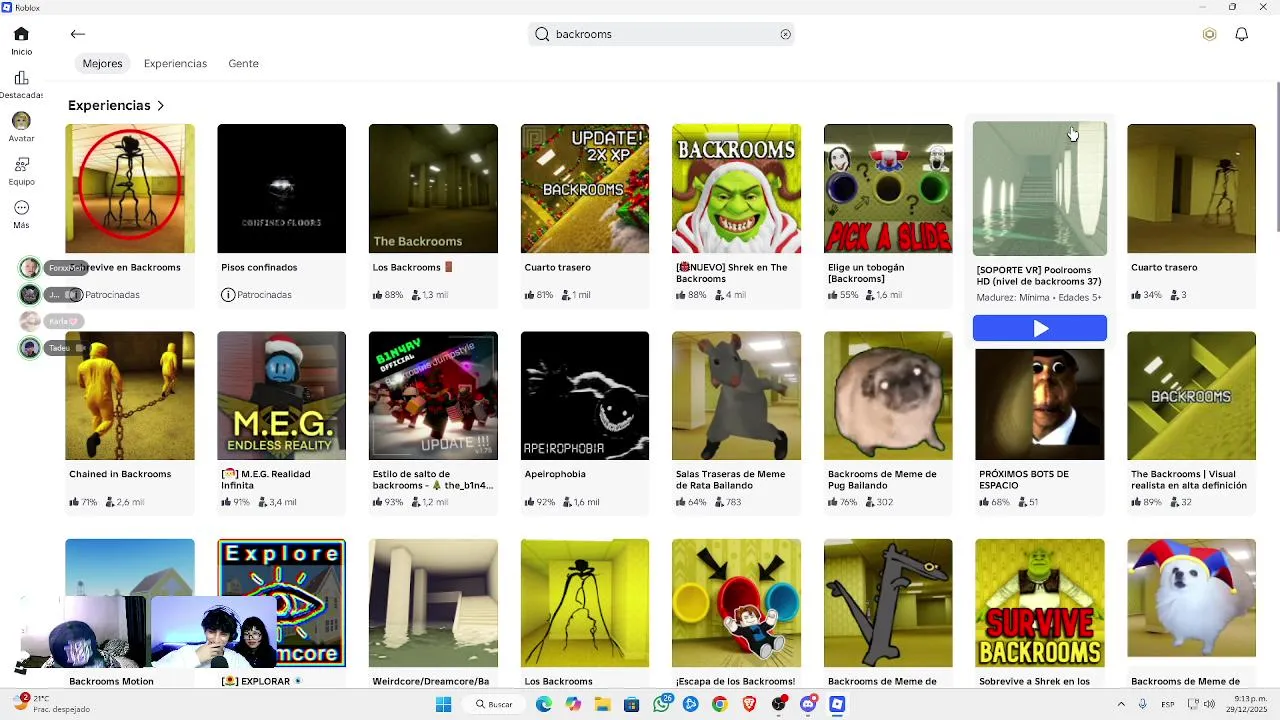Open PRÓXIMOS BOTS DE ESPACIO thumbnail
Screen dimensions: 1280x720
click(1040, 405)
